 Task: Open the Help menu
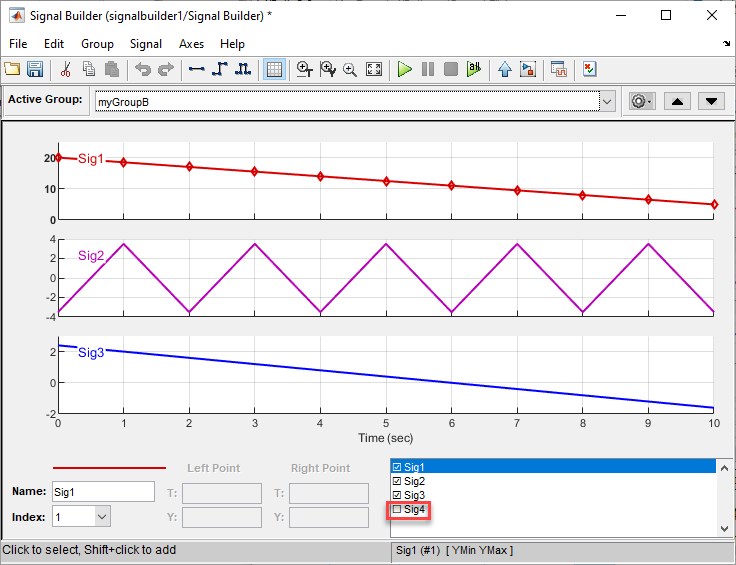pos(232,44)
